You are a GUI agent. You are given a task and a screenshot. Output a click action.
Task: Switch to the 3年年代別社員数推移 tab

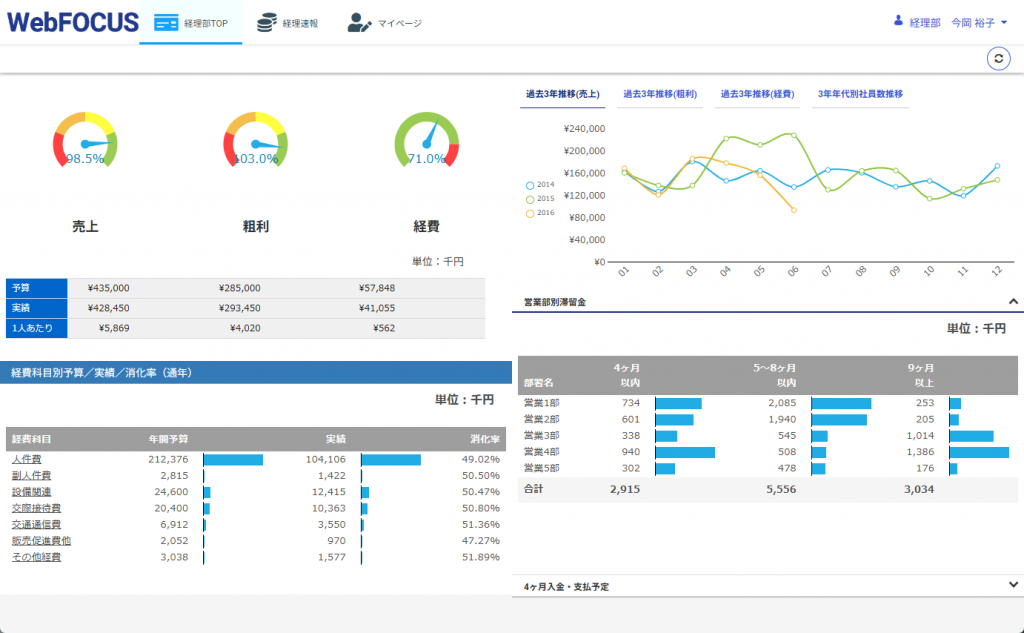859,94
